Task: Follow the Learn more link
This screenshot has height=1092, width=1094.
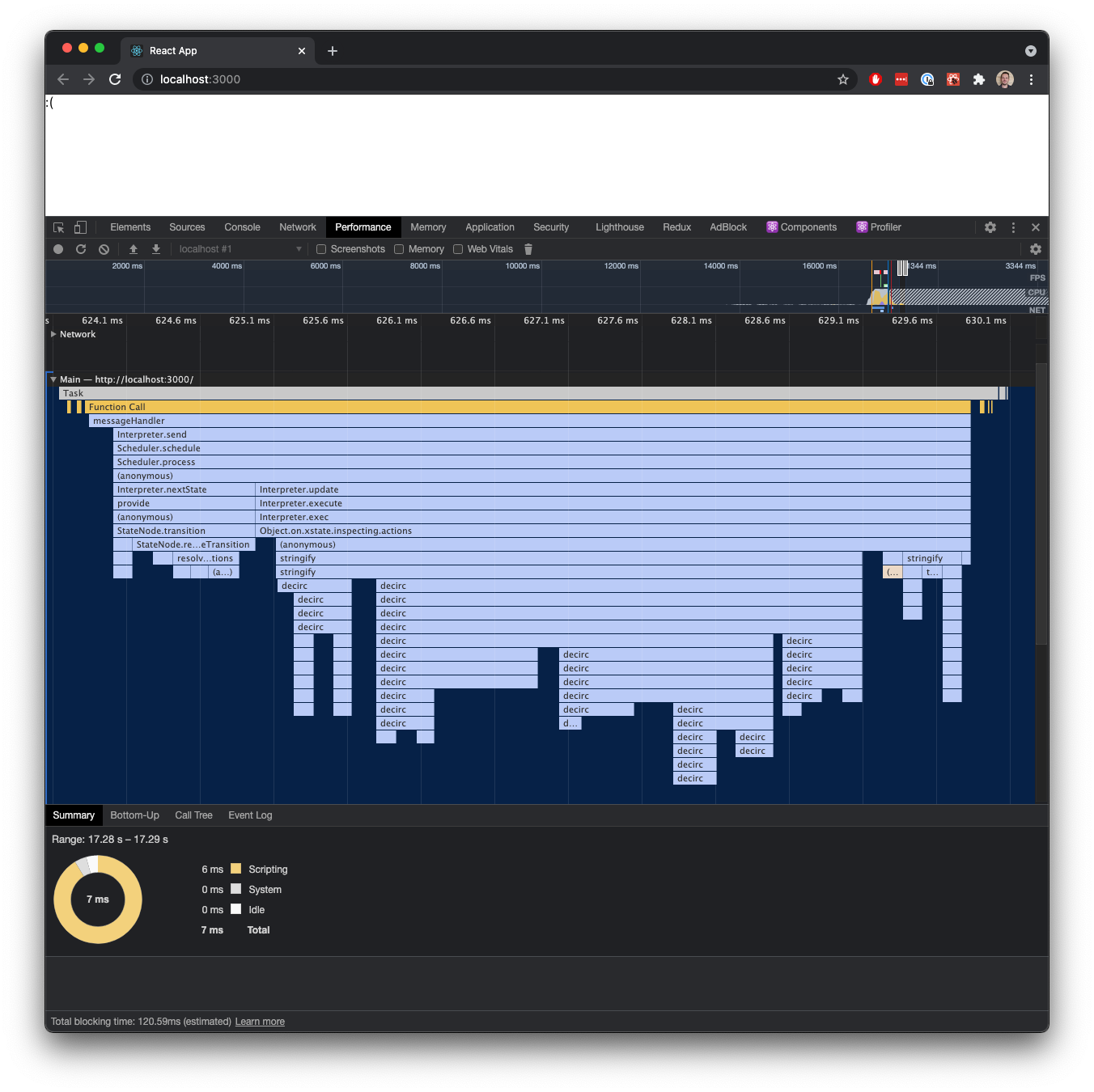Action: pyautogui.click(x=260, y=1022)
